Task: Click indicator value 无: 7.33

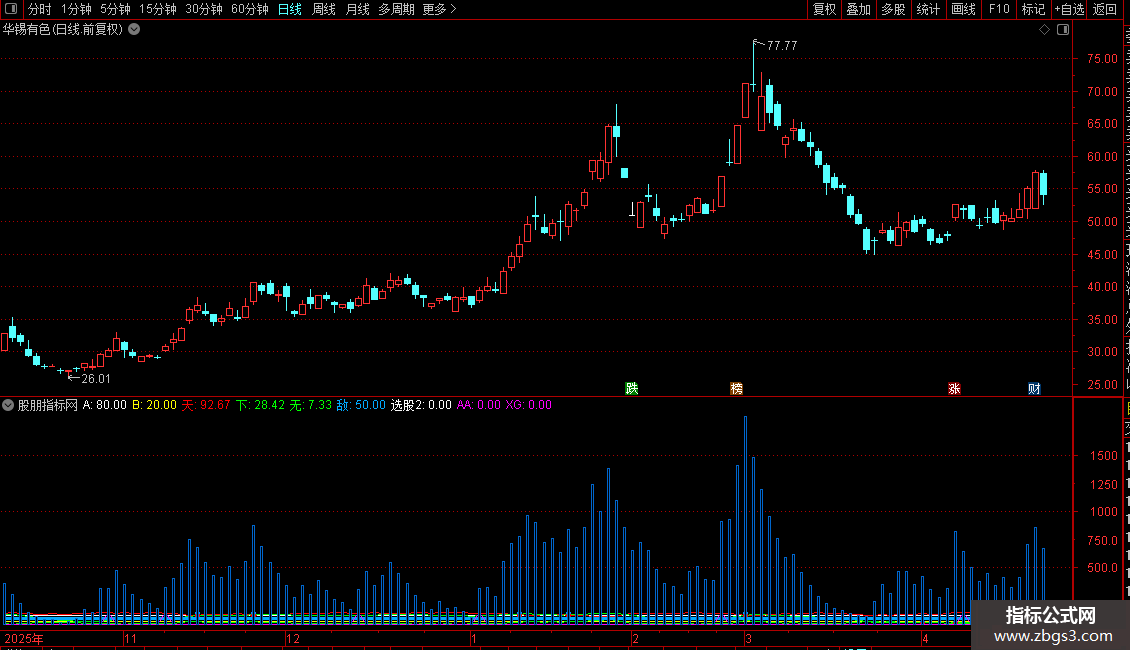Action: pyautogui.click(x=311, y=405)
